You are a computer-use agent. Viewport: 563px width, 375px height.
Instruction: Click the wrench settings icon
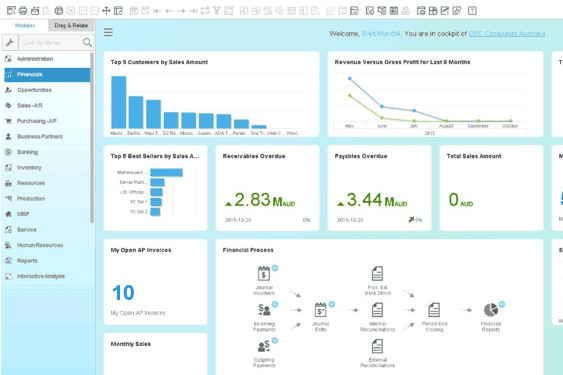[10, 42]
